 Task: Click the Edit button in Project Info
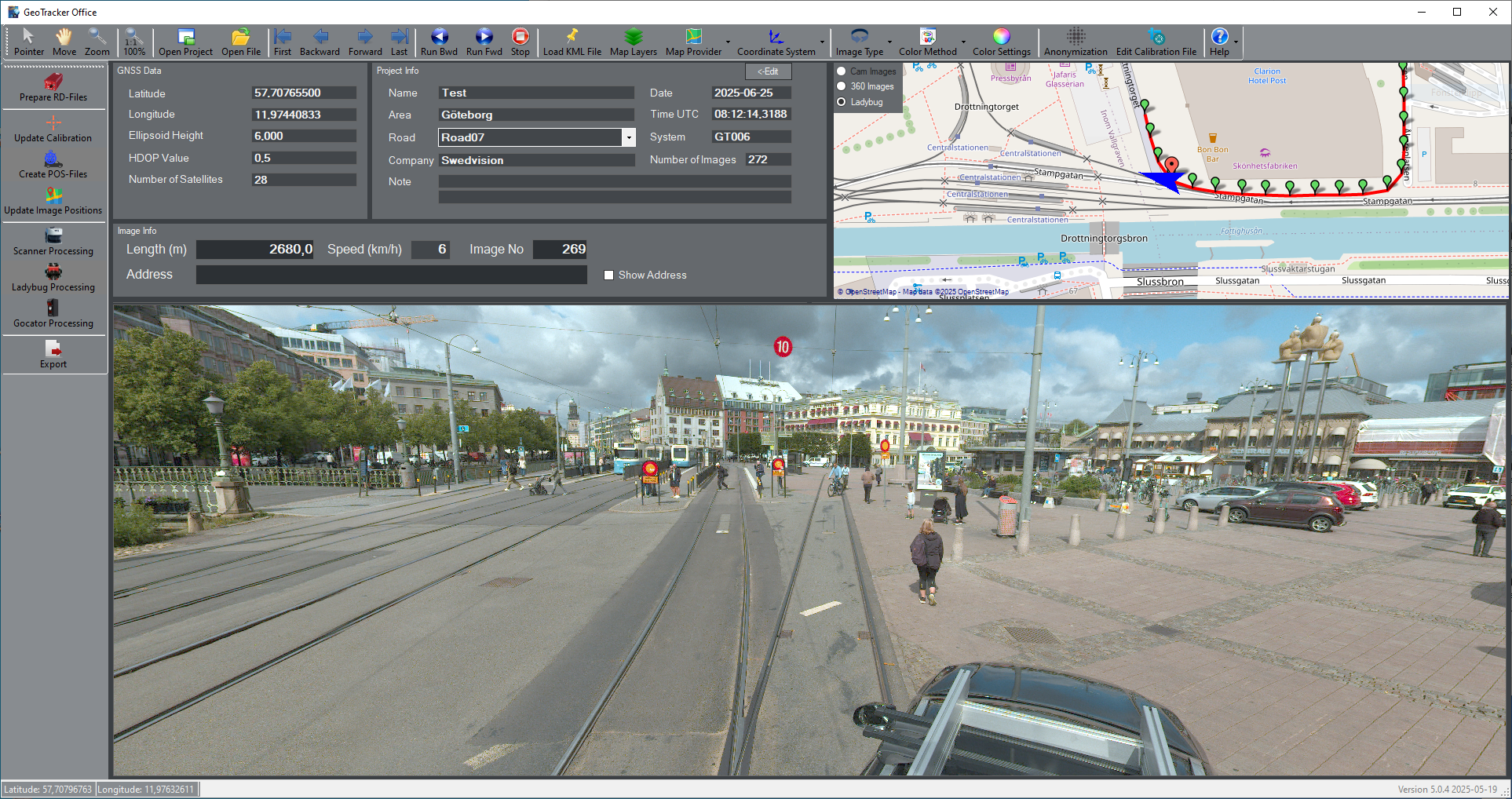coord(768,71)
